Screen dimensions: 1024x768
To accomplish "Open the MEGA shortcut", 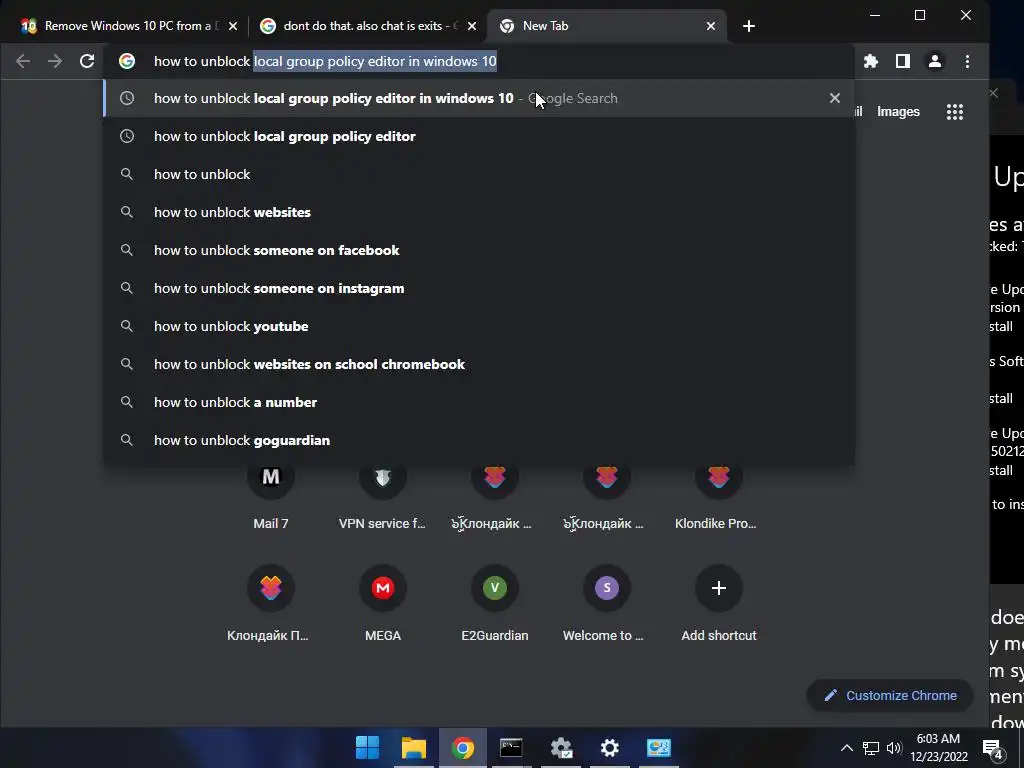I will (383, 604).
